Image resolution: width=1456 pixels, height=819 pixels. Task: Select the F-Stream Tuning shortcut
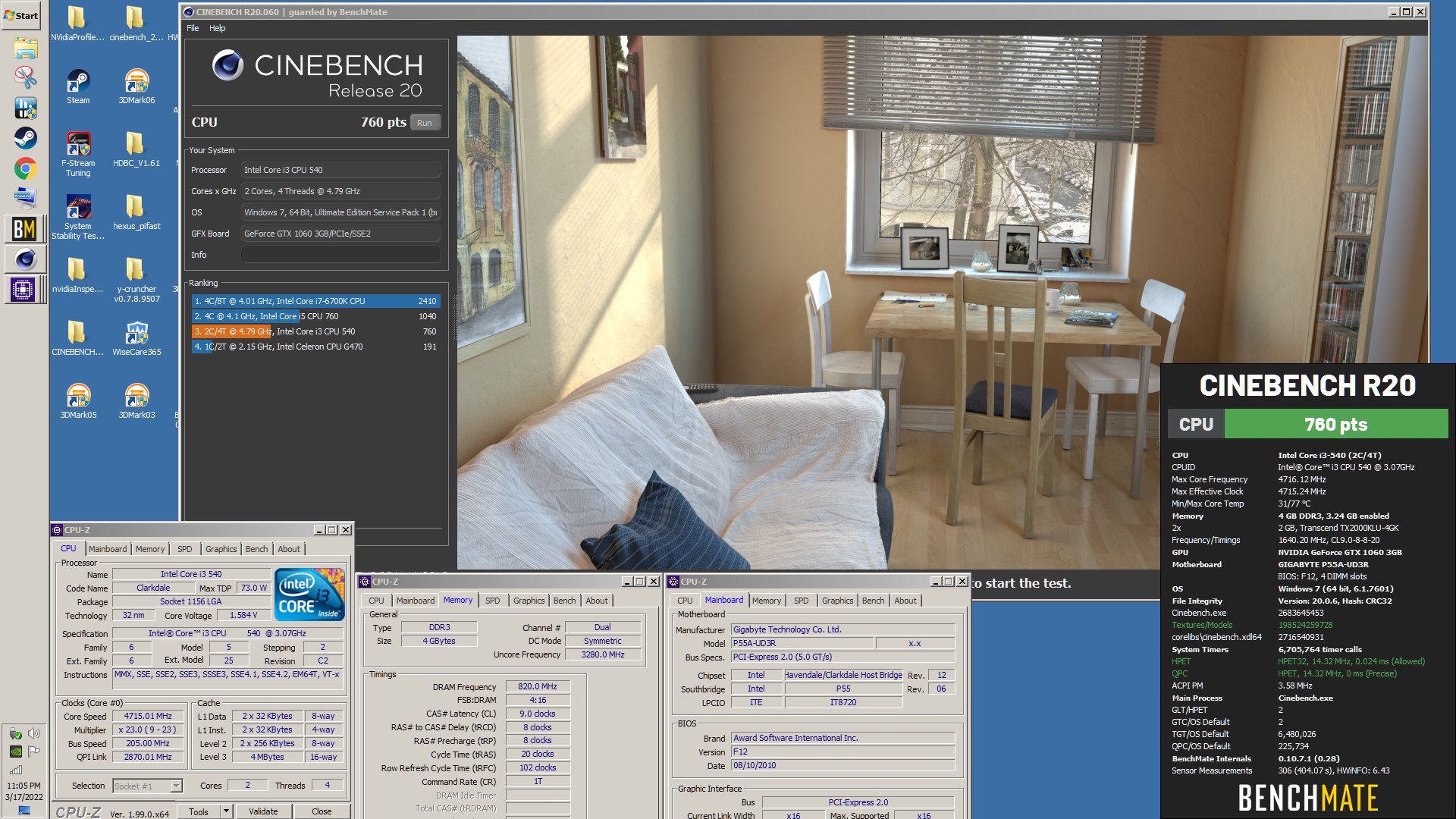click(77, 155)
